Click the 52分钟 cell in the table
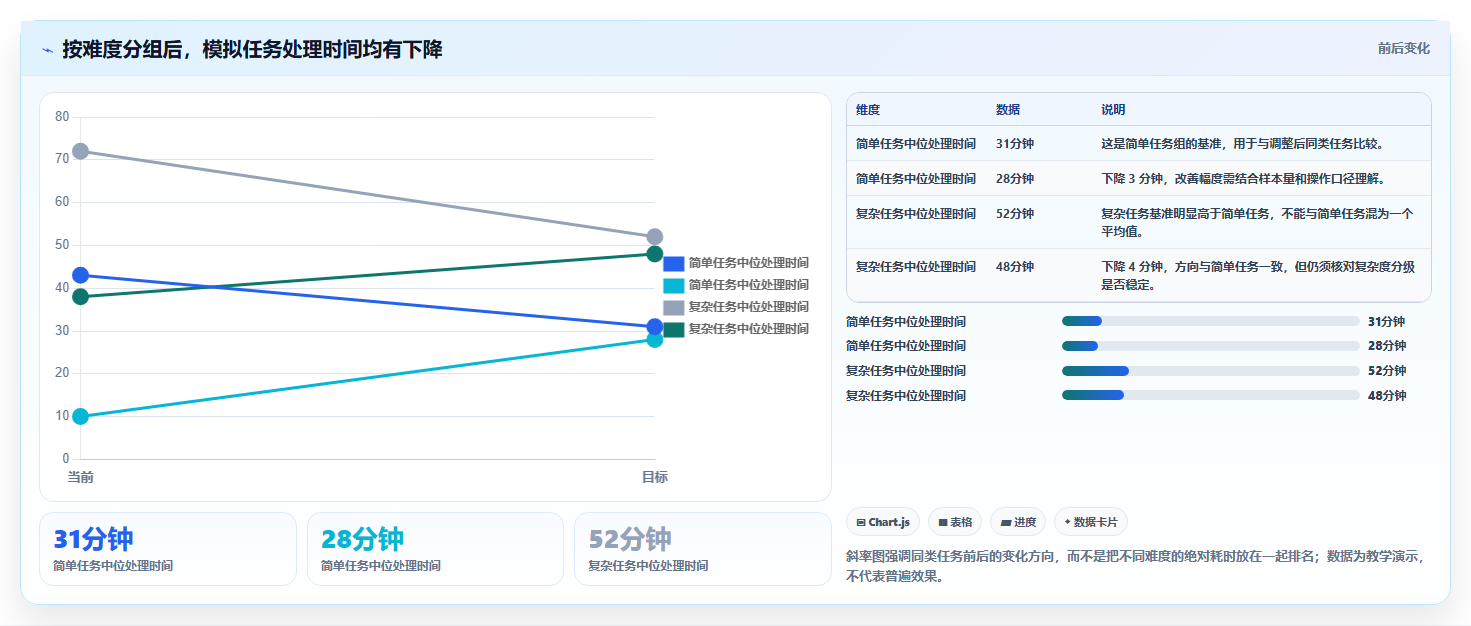This screenshot has width=1471, height=626. (x=1015, y=214)
